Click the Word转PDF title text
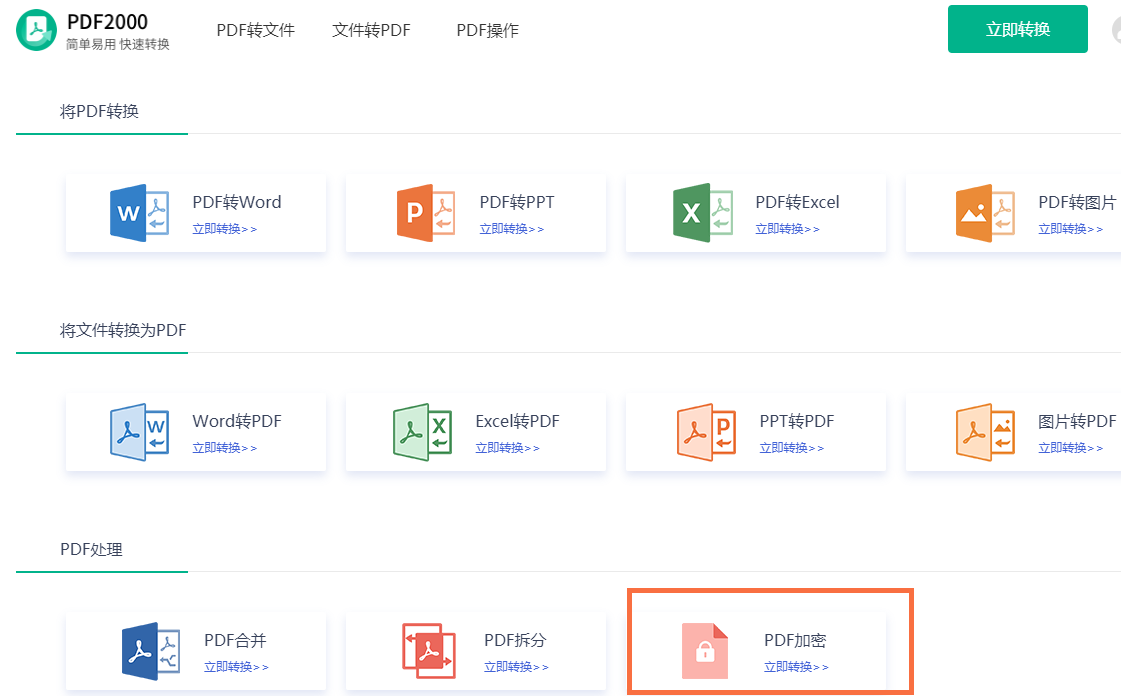 pyautogui.click(x=237, y=422)
